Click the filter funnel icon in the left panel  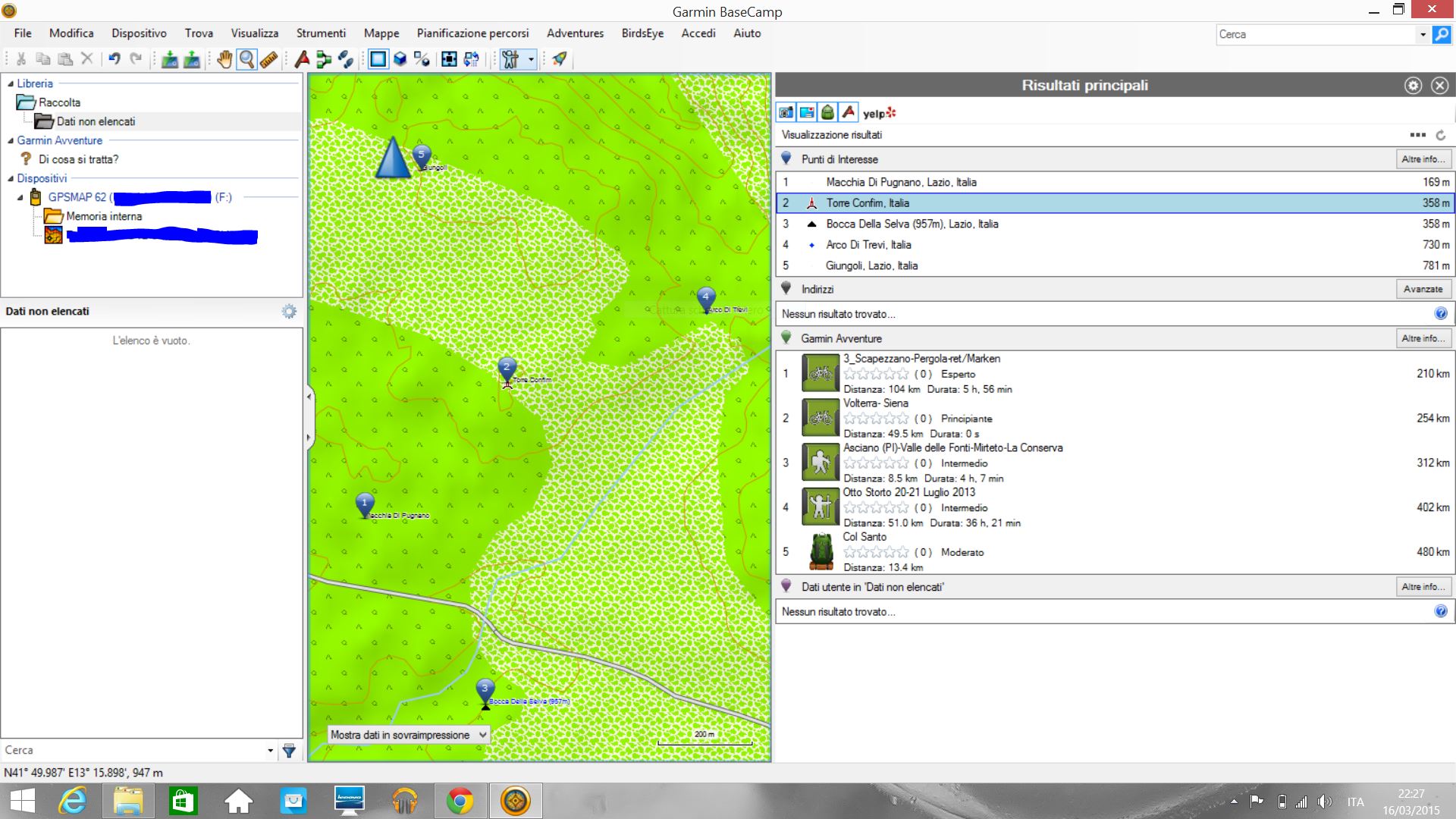click(289, 751)
